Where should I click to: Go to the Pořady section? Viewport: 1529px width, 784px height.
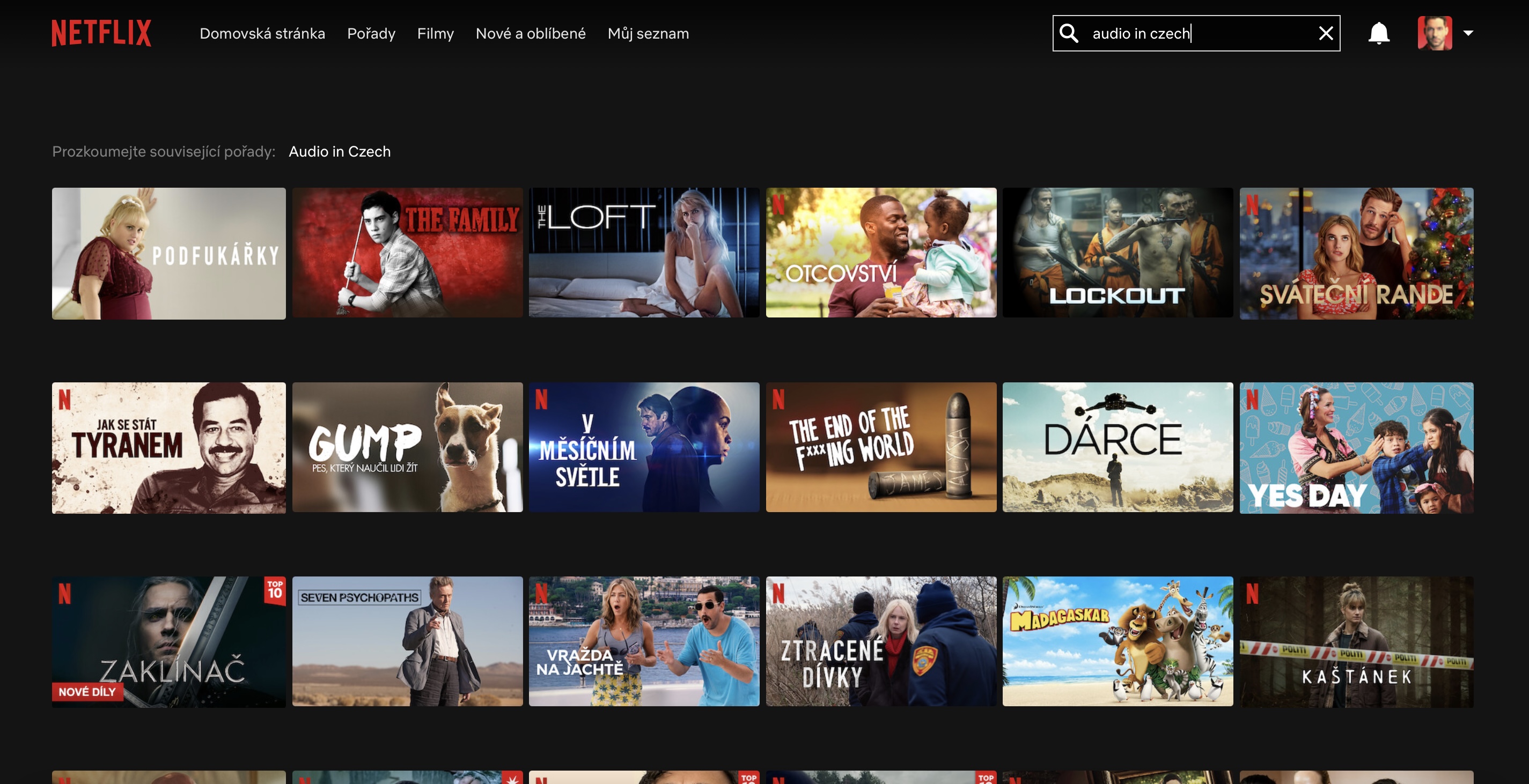click(371, 34)
